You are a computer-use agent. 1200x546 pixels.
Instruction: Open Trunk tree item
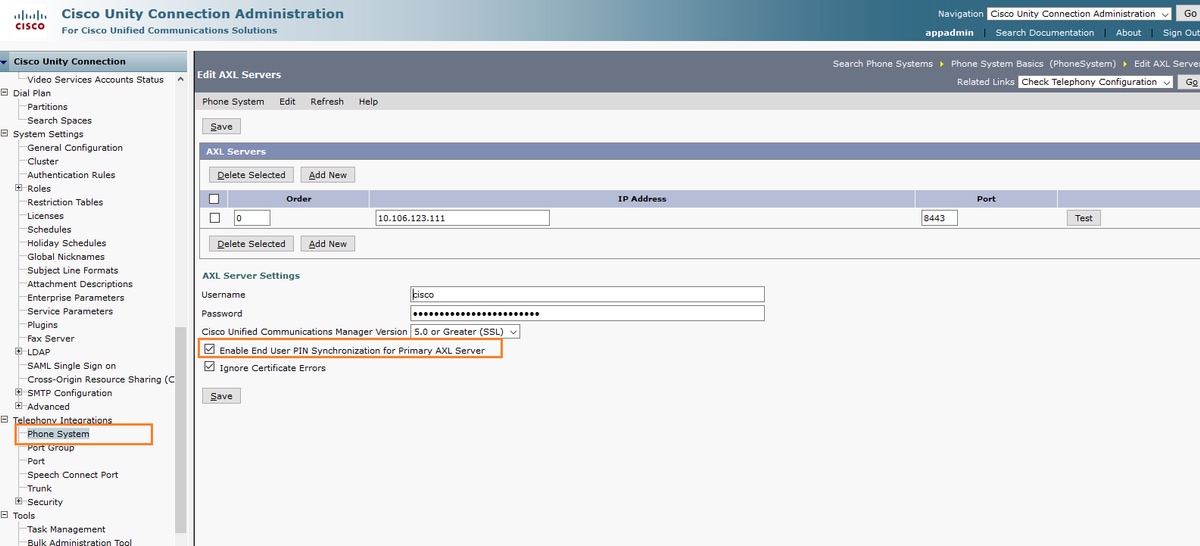coord(39,489)
